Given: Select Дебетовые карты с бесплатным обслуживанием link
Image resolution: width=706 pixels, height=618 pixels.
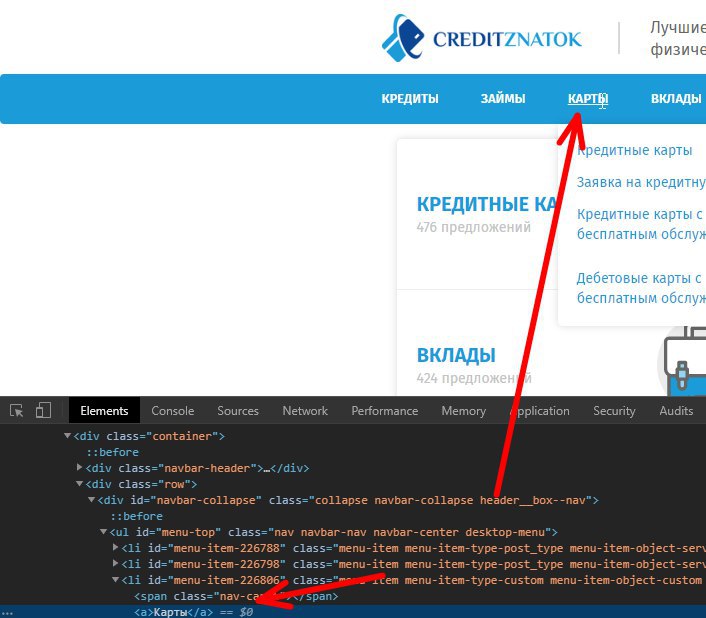Looking at the screenshot, I should click(641, 288).
